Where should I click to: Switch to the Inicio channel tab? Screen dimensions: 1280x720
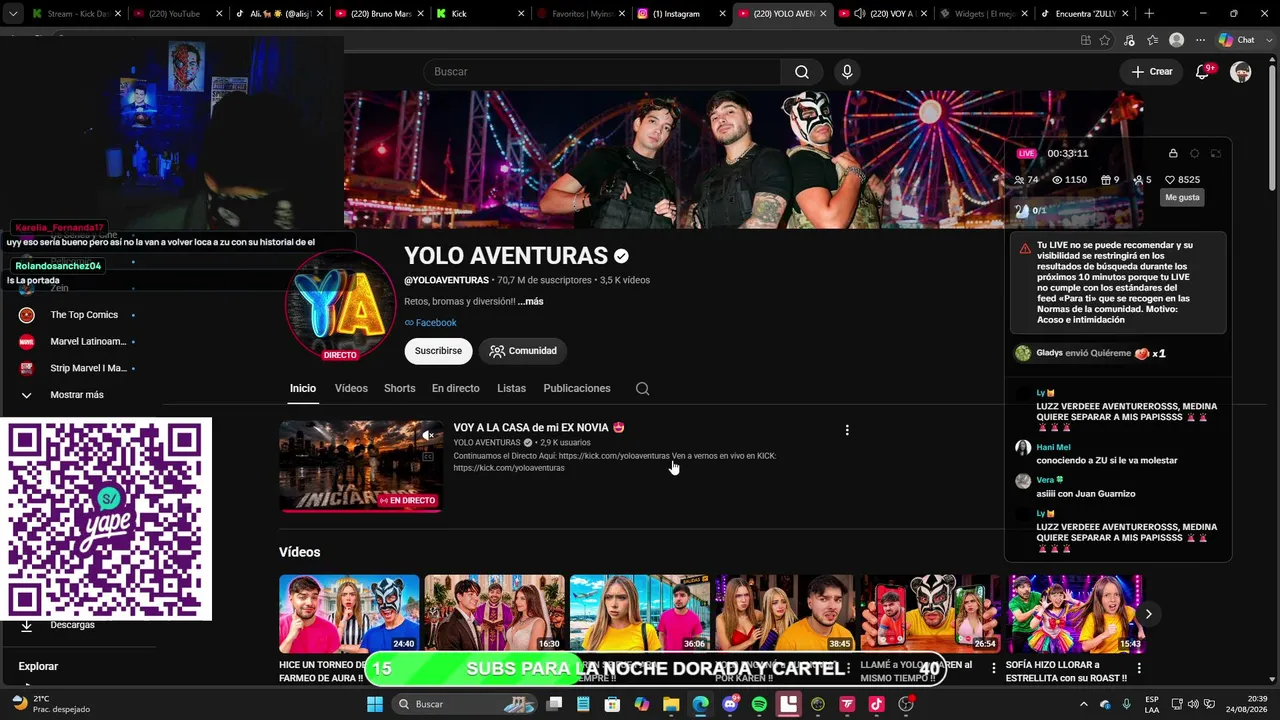[303, 389]
